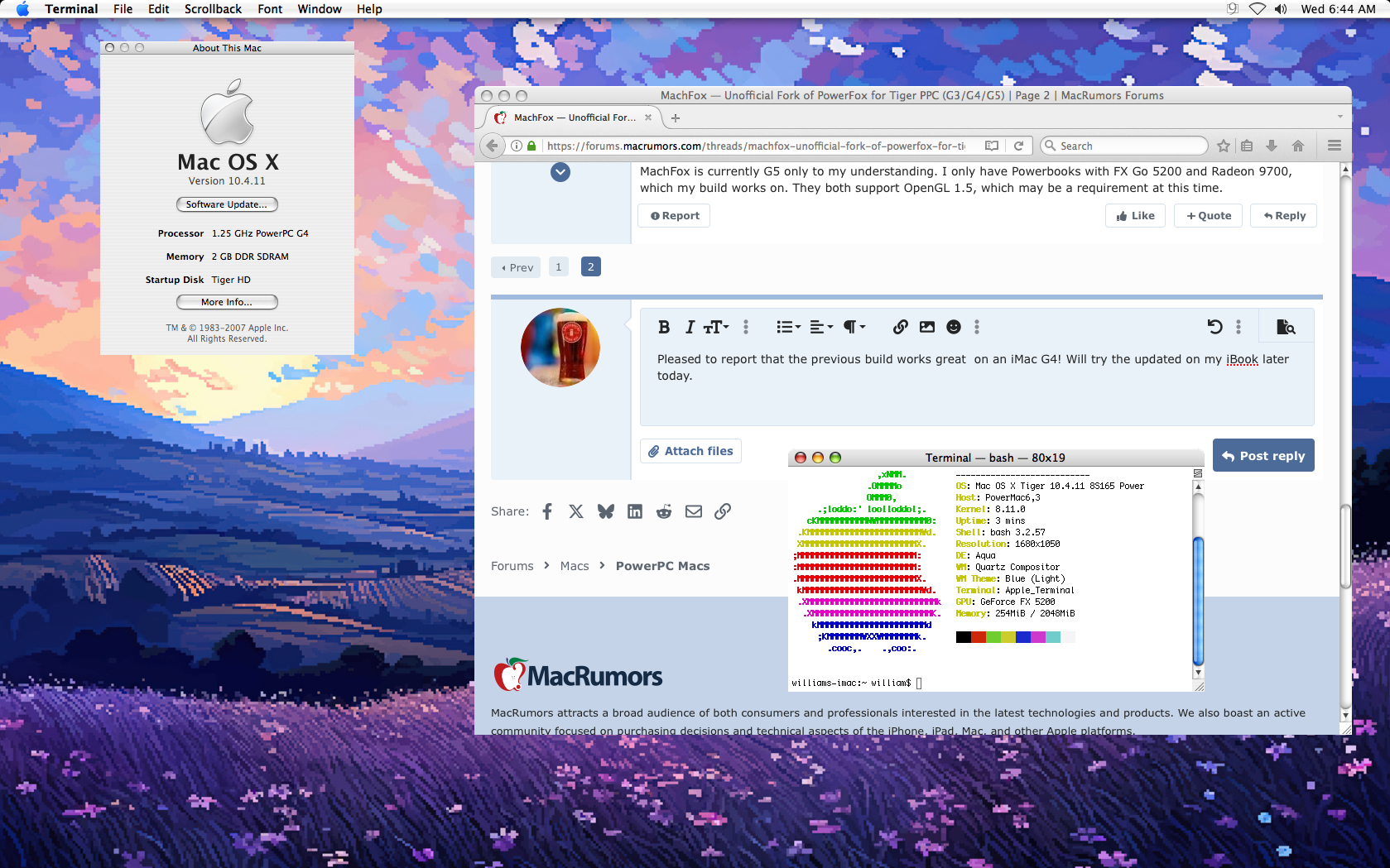Share thread on Facebook
Screen dimensions: 1390x868
pos(547,511)
